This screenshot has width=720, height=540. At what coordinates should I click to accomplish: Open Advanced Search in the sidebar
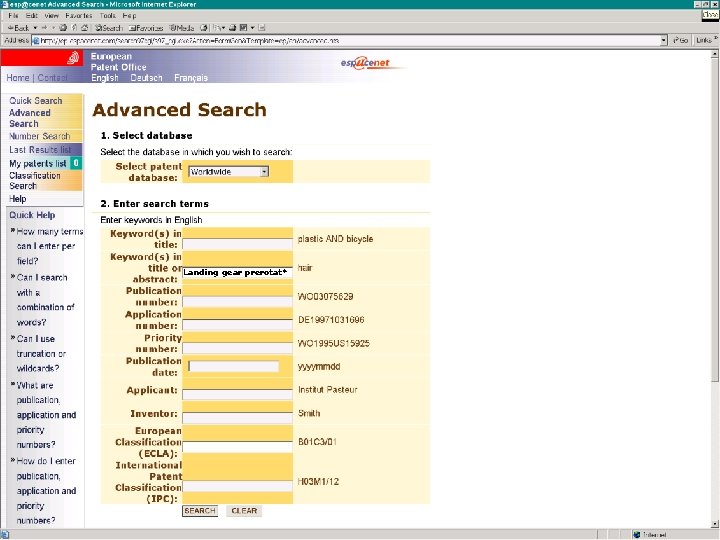[x=29, y=118]
